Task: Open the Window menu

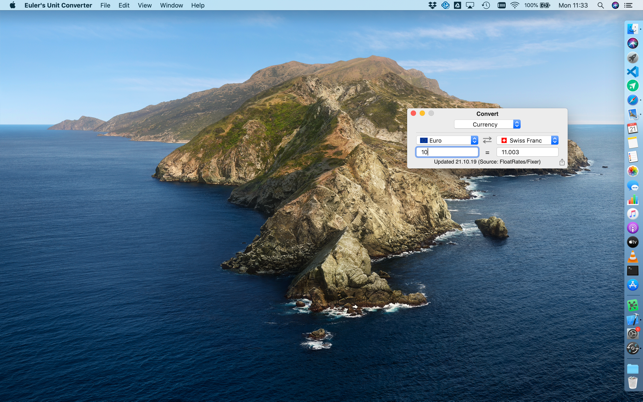Action: 171,6
